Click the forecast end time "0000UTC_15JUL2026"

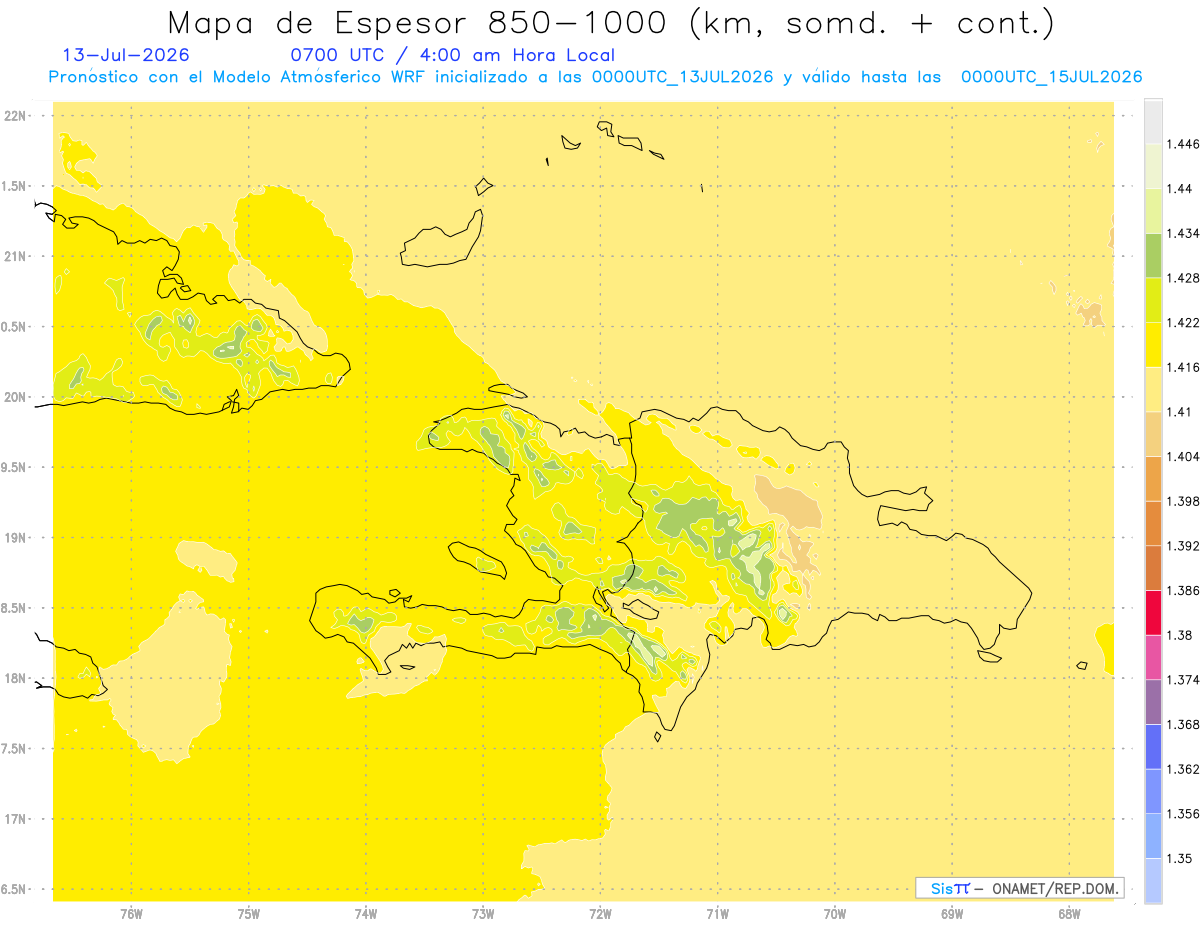point(1051,77)
